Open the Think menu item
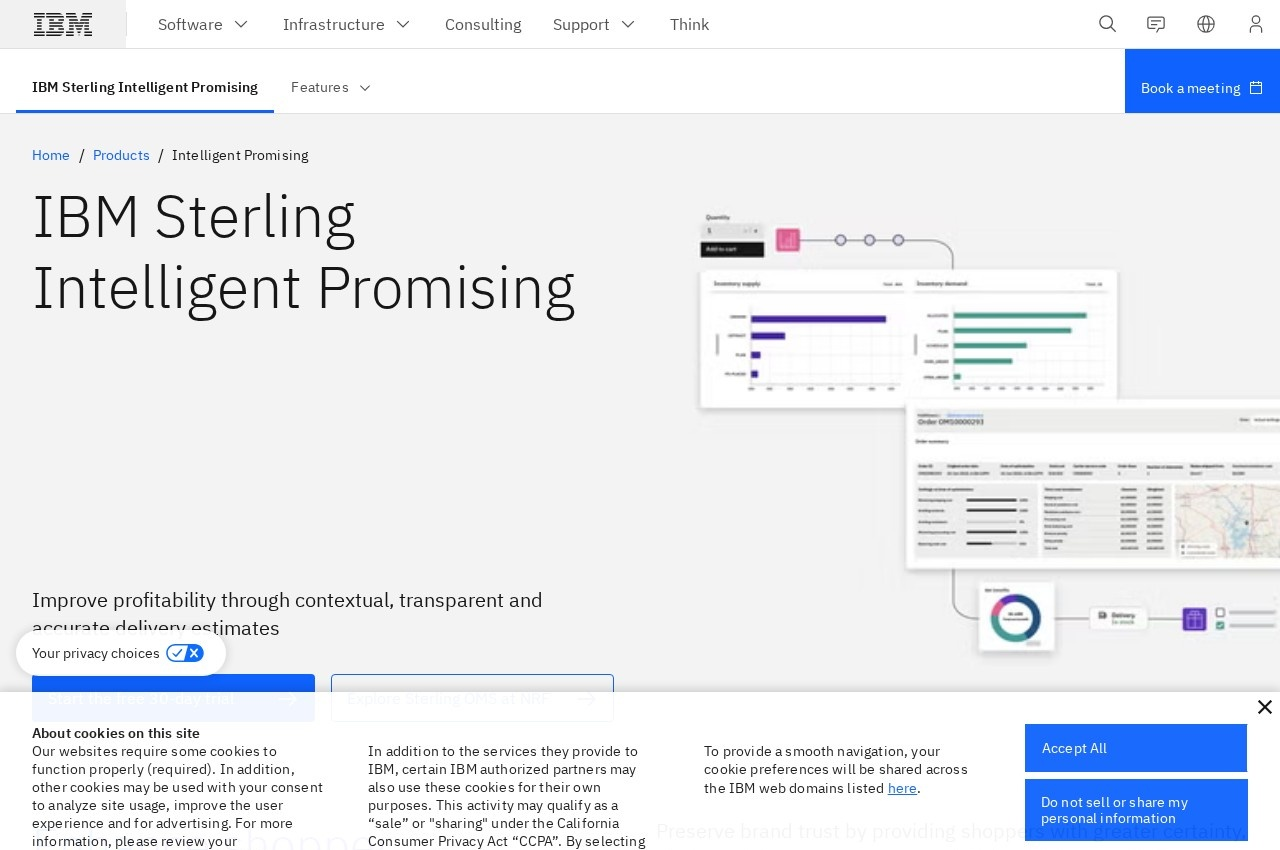This screenshot has width=1280, height=850. pos(689,24)
